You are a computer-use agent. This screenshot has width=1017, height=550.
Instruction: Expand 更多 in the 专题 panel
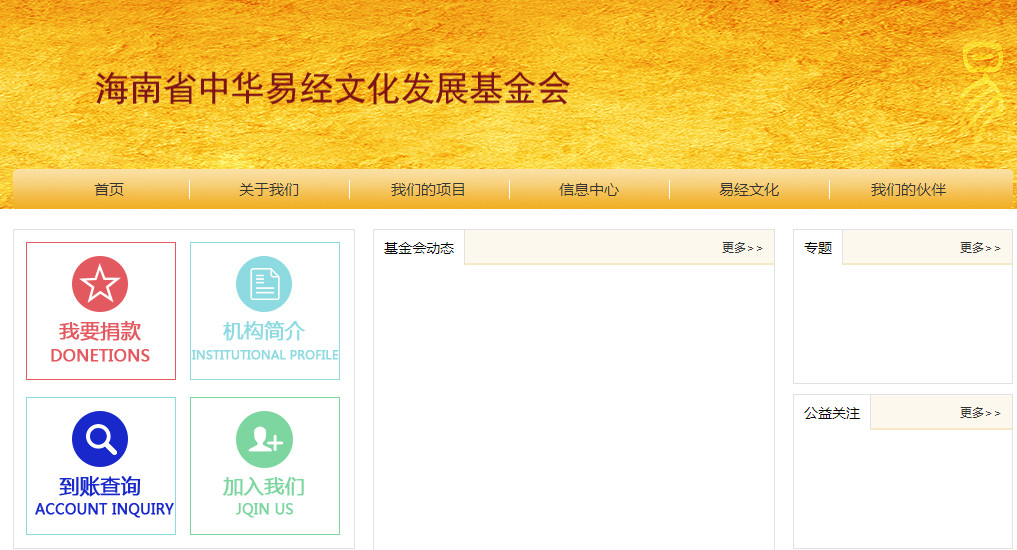tap(980, 248)
